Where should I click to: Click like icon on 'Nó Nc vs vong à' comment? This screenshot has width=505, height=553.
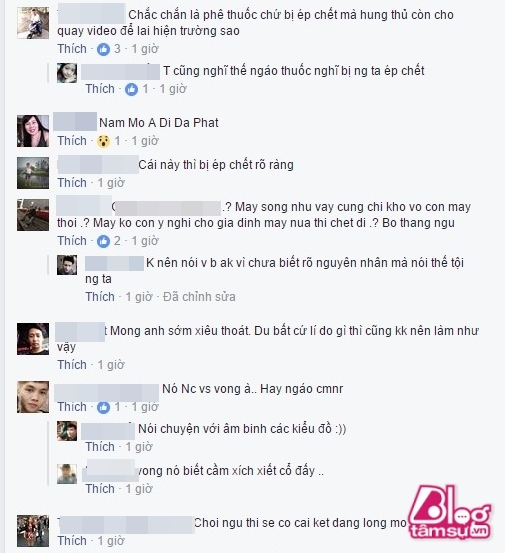point(103,407)
